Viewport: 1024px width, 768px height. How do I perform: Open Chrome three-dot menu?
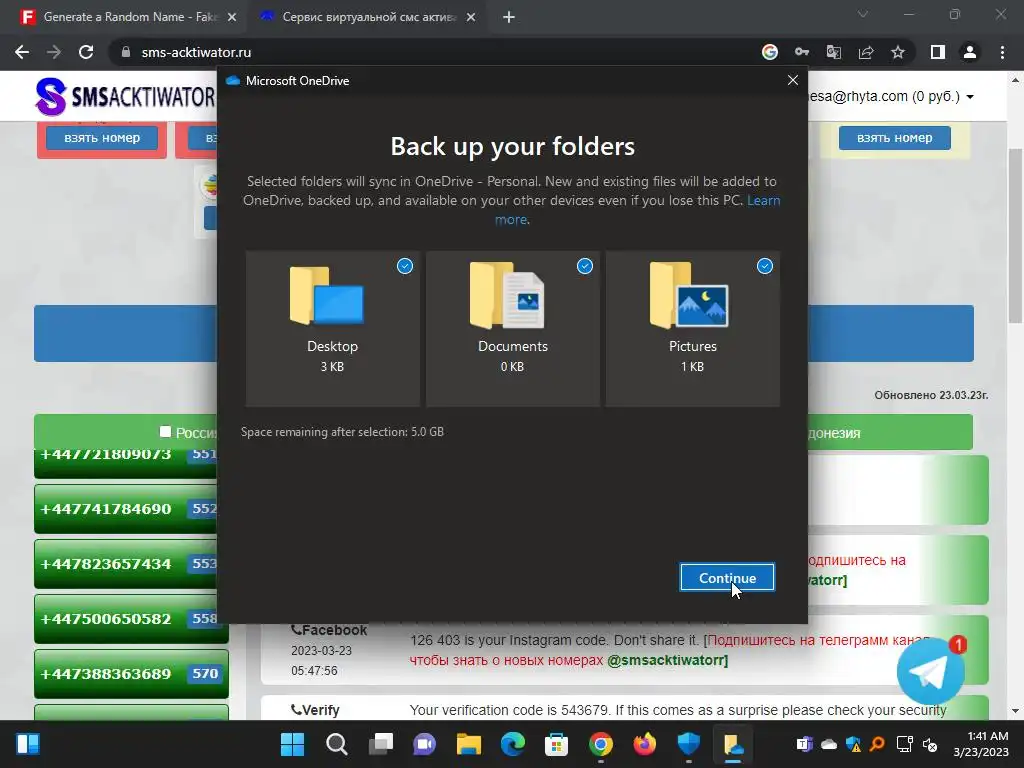[1002, 52]
